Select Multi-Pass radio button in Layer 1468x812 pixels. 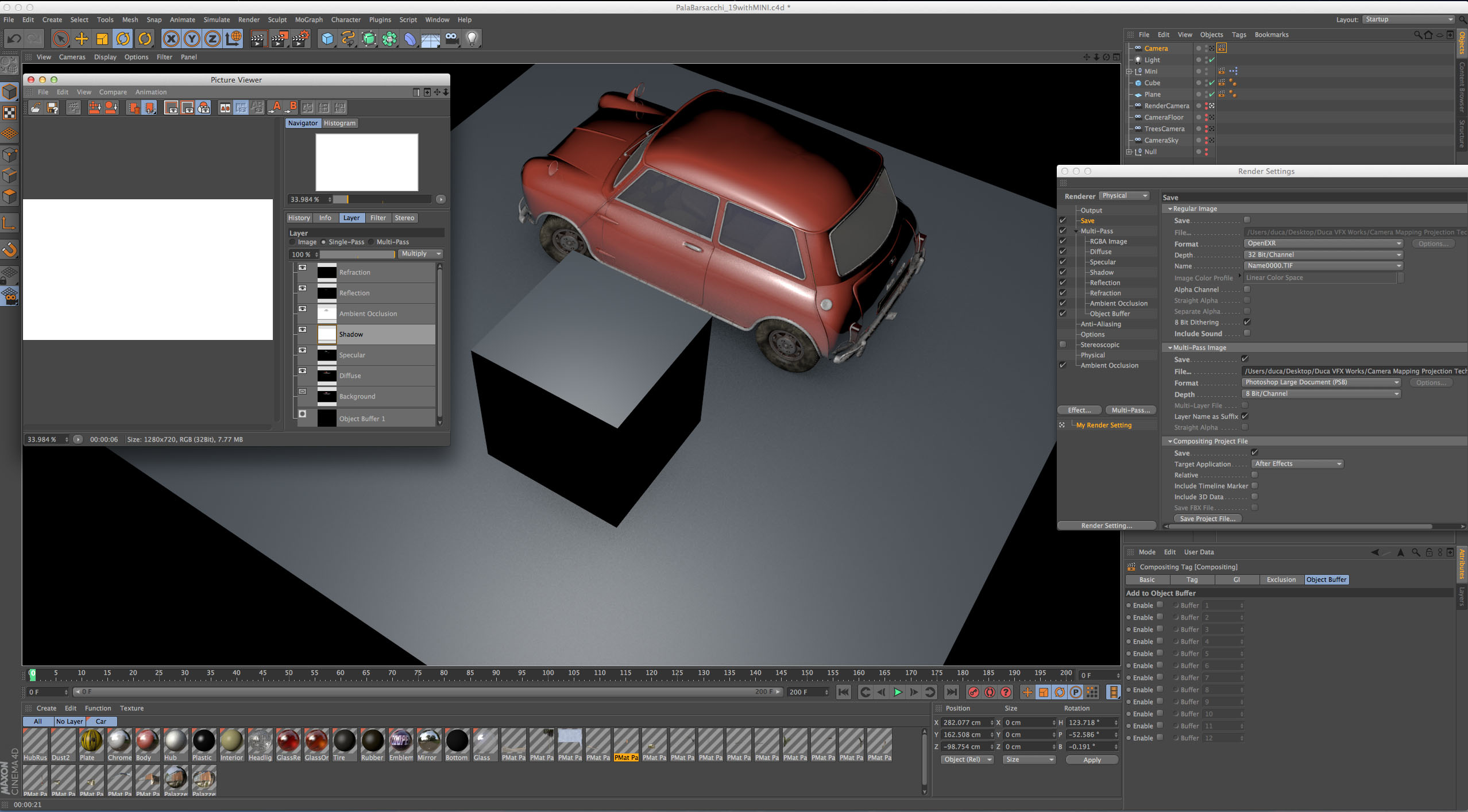pyautogui.click(x=371, y=242)
